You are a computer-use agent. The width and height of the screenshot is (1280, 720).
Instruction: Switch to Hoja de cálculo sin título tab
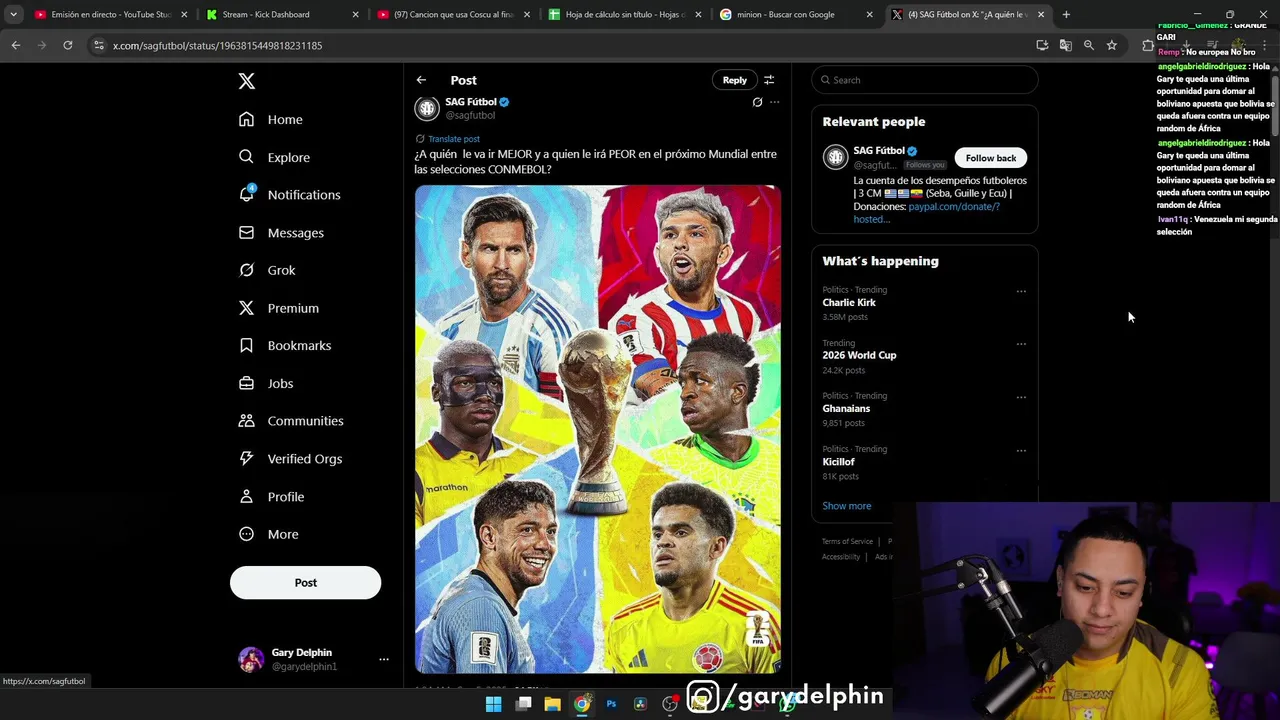tap(627, 15)
